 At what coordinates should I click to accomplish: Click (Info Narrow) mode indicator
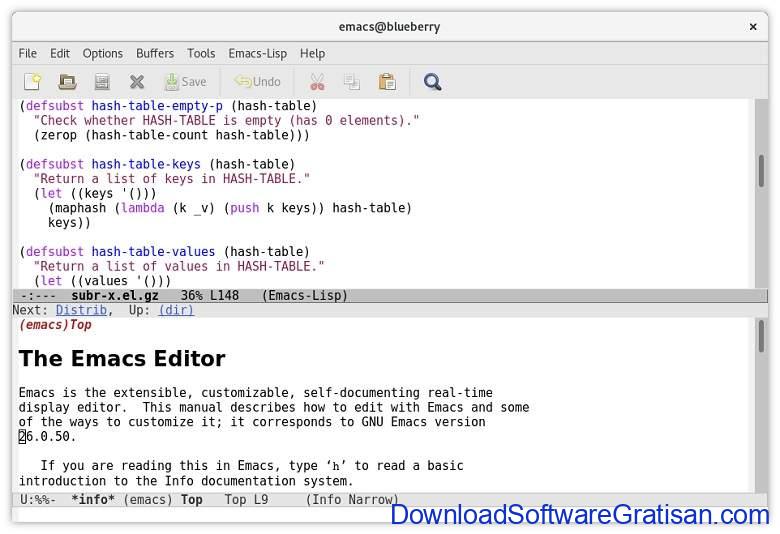(x=352, y=499)
